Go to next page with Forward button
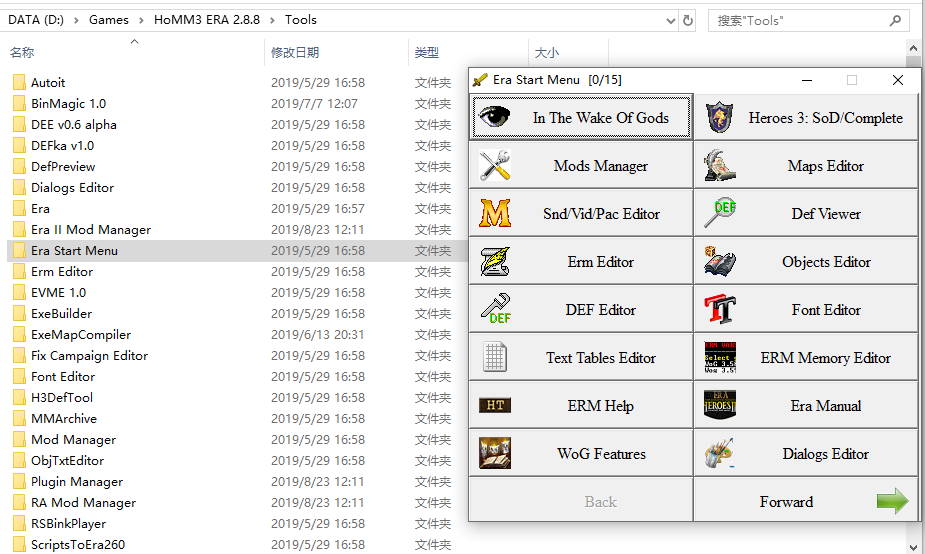Screen dimensions: 925x554 tap(806, 501)
